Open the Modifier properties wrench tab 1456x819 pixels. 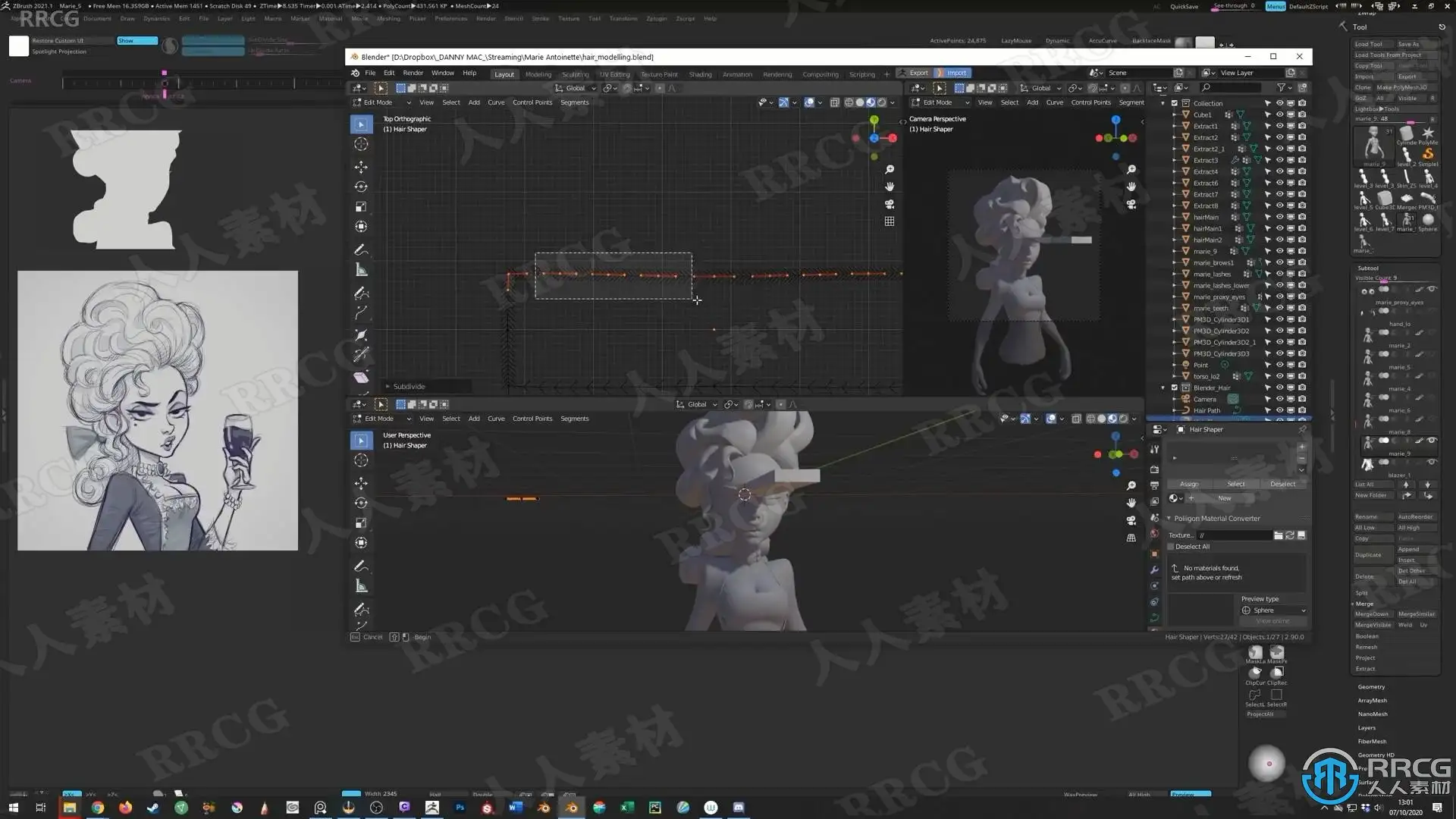pyautogui.click(x=1154, y=570)
